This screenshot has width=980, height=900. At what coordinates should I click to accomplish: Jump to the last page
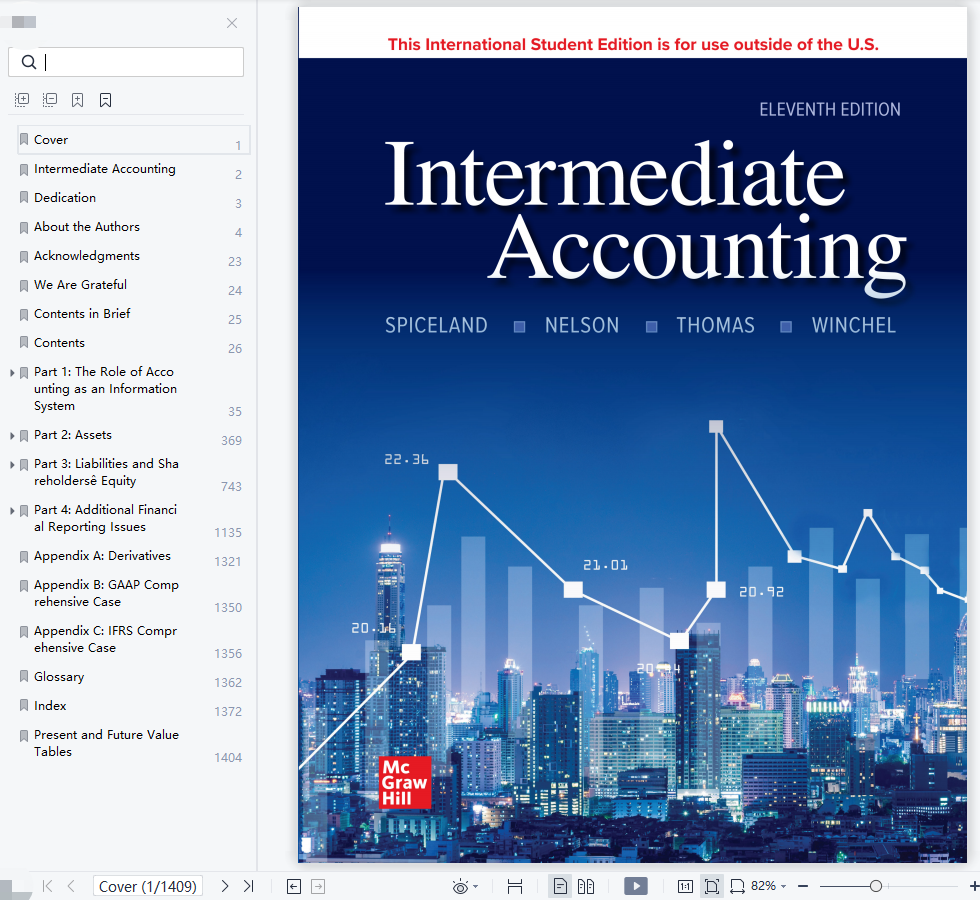tap(249, 886)
